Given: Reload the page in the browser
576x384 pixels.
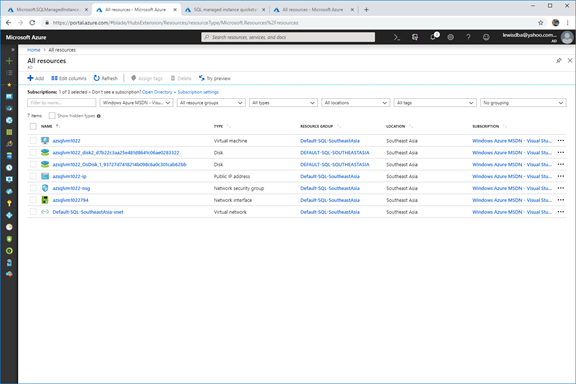Looking at the screenshot, I should (x=32, y=23).
